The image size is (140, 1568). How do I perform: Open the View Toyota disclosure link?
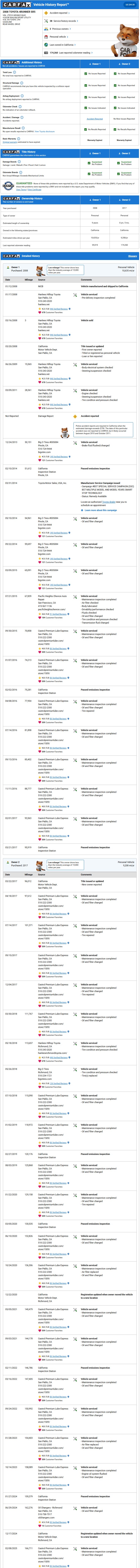point(45,132)
